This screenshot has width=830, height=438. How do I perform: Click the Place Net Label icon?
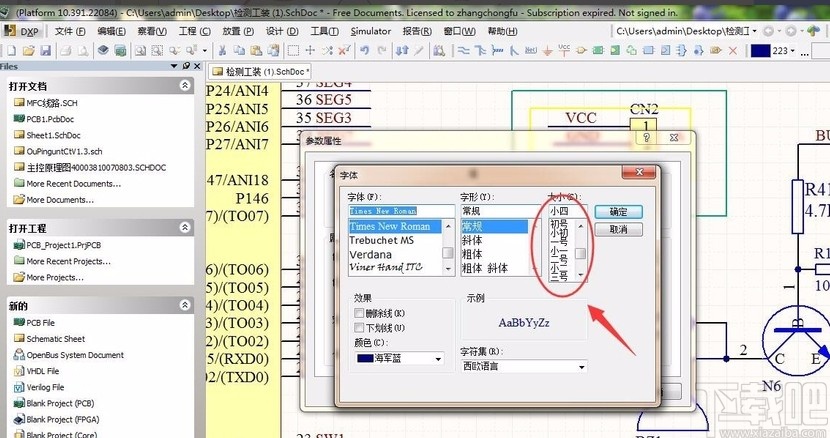pyautogui.click(x=531, y=51)
